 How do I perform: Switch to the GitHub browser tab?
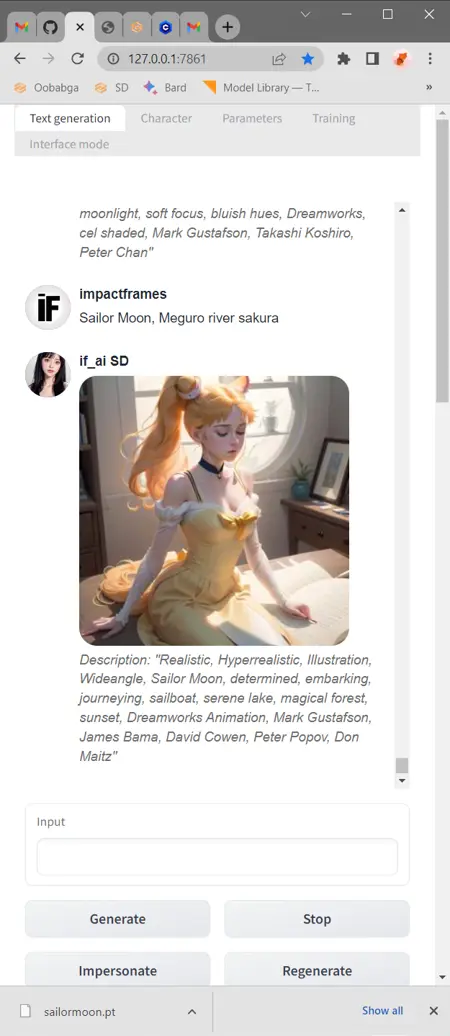[x=50, y=27]
